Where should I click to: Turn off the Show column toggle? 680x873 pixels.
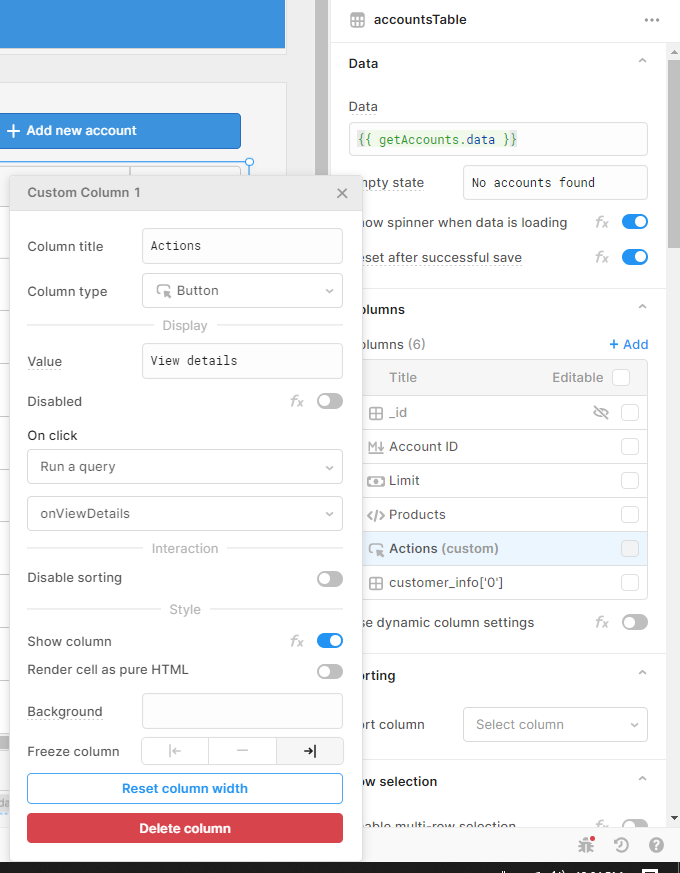(329, 641)
